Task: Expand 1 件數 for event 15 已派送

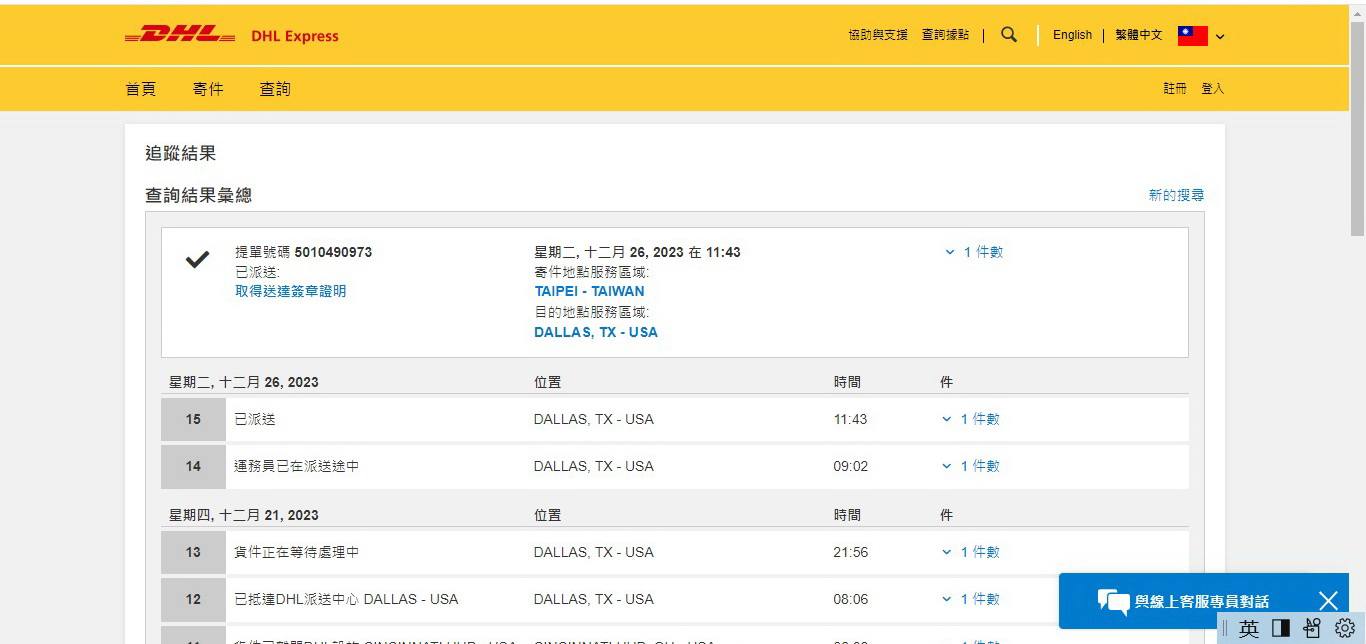Action: click(971, 419)
